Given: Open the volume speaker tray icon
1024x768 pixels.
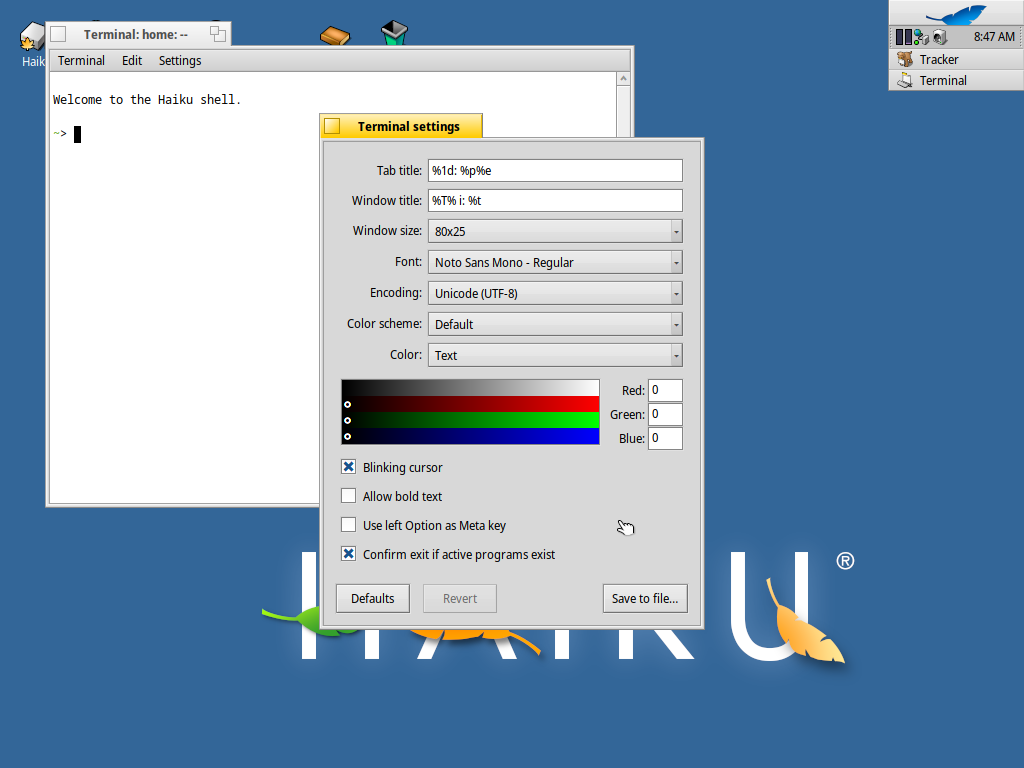Looking at the screenshot, I should click(x=940, y=37).
